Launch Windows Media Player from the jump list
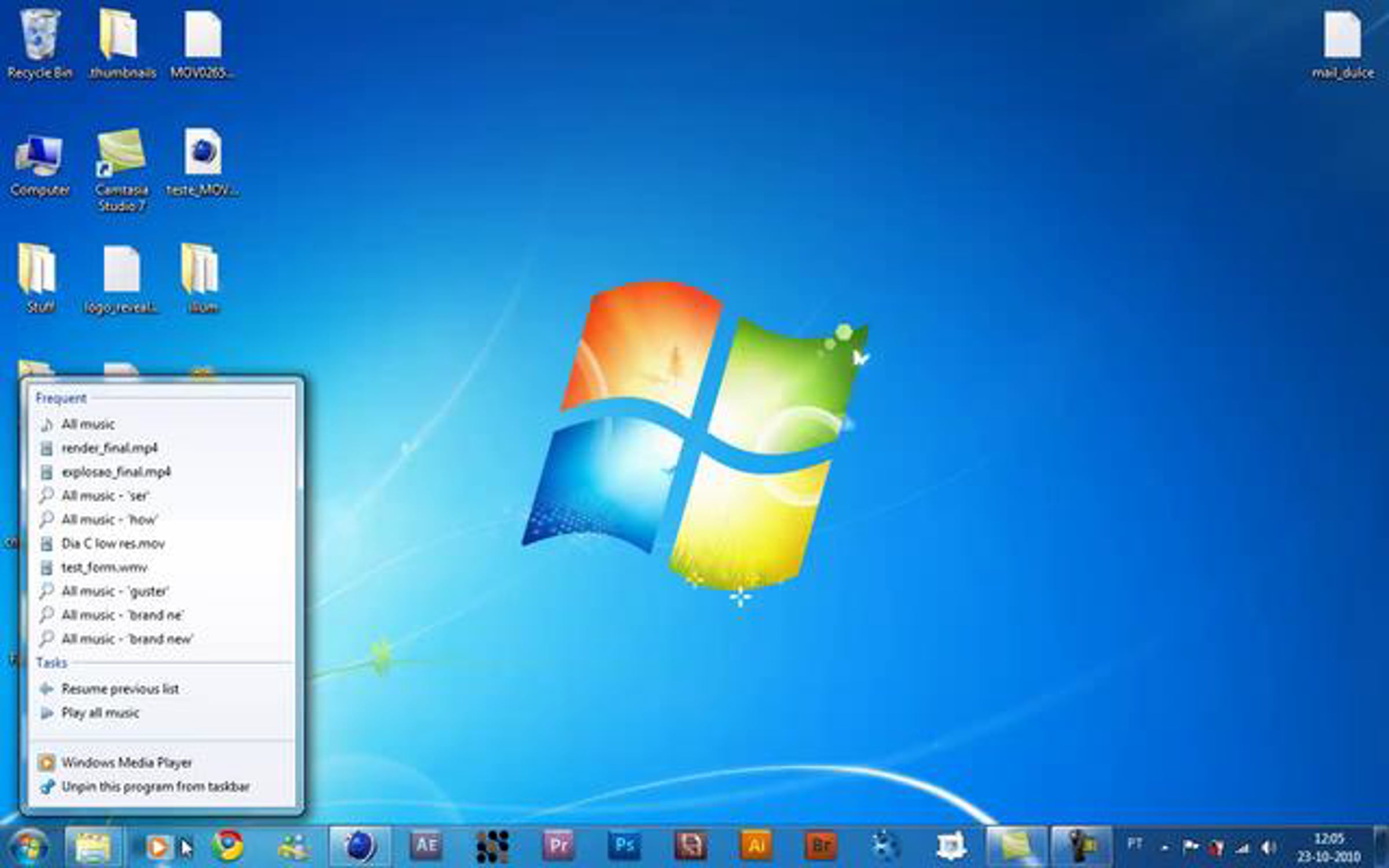The width and height of the screenshot is (1389, 868). click(x=162, y=763)
